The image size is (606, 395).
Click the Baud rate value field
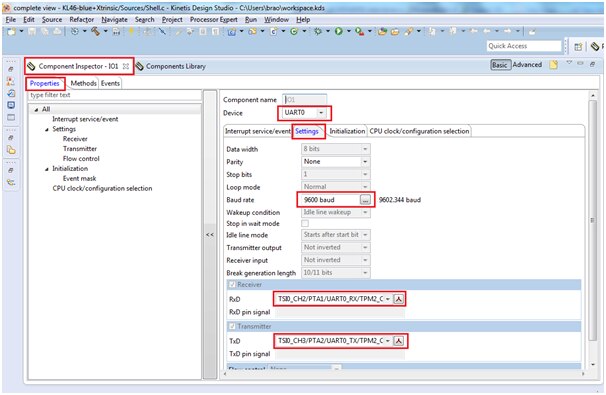point(330,200)
